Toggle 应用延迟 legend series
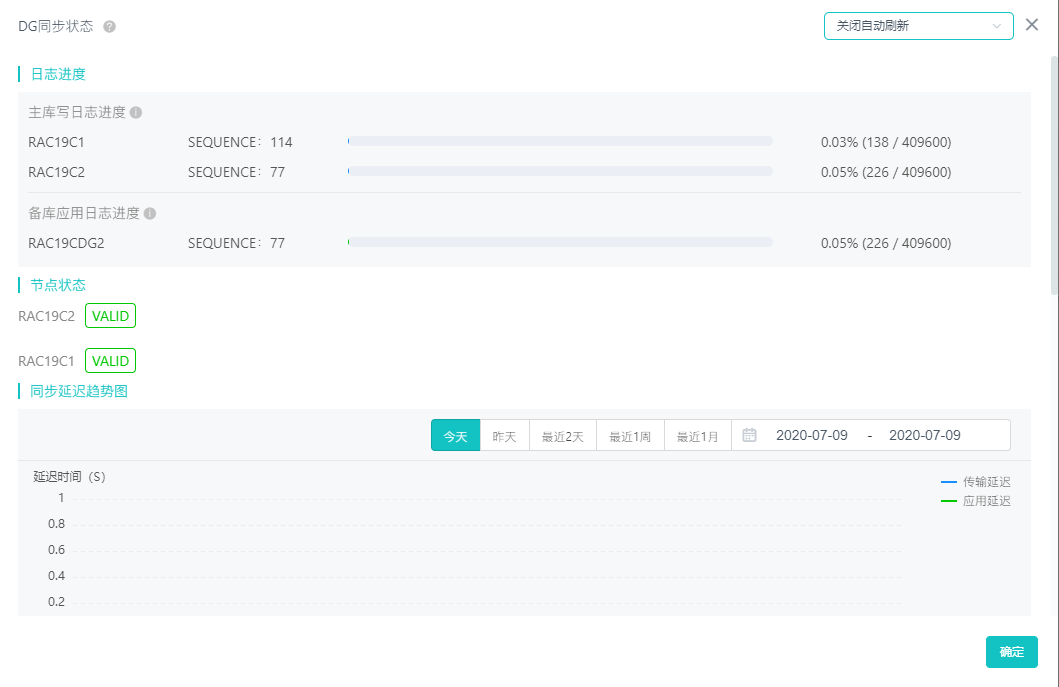The height and width of the screenshot is (687, 1059). tap(976, 501)
